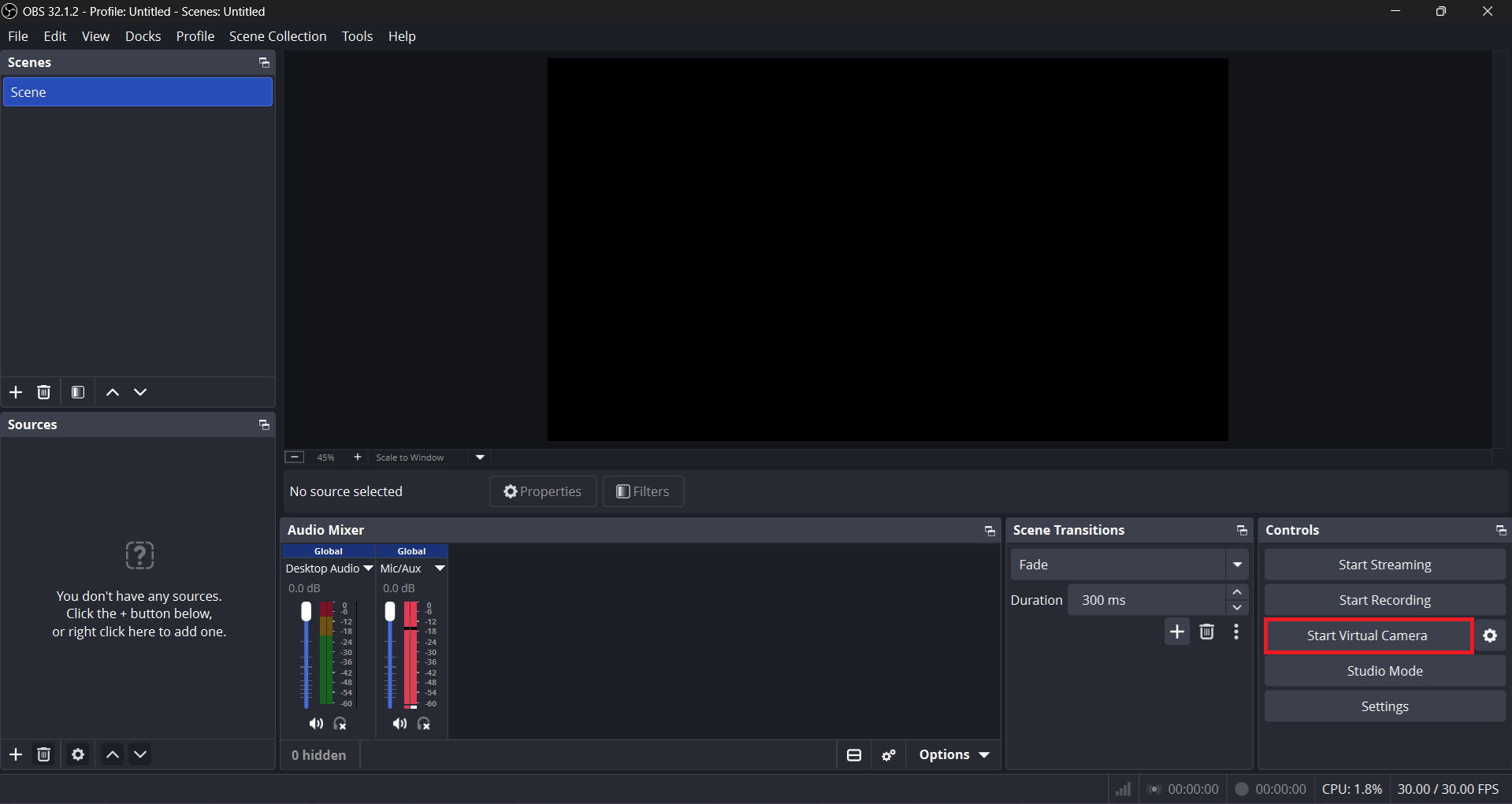This screenshot has height=804, width=1512.
Task: Click the CPU: 1.8% status text
Action: coord(1352,789)
